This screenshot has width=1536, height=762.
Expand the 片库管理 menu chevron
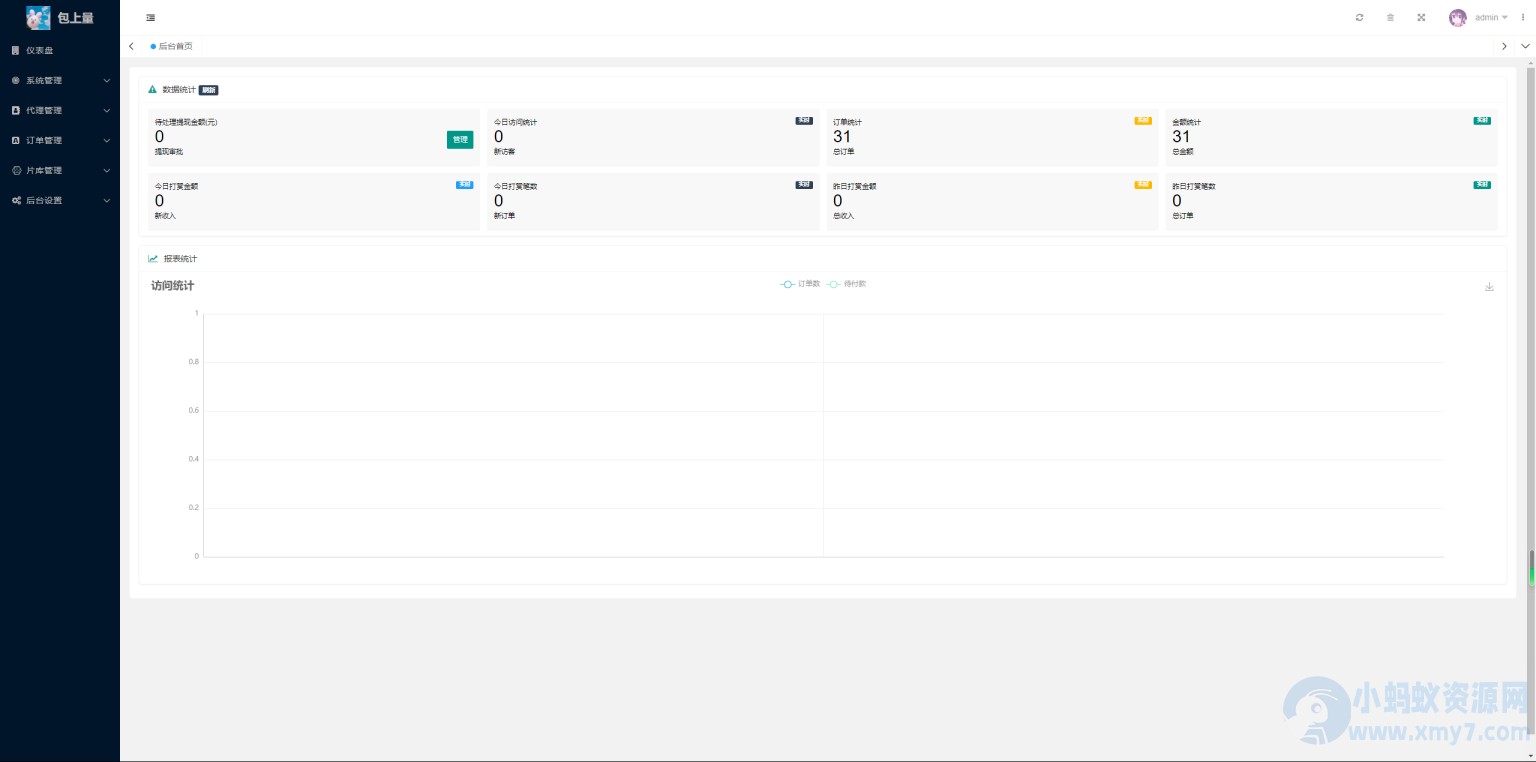tap(107, 170)
